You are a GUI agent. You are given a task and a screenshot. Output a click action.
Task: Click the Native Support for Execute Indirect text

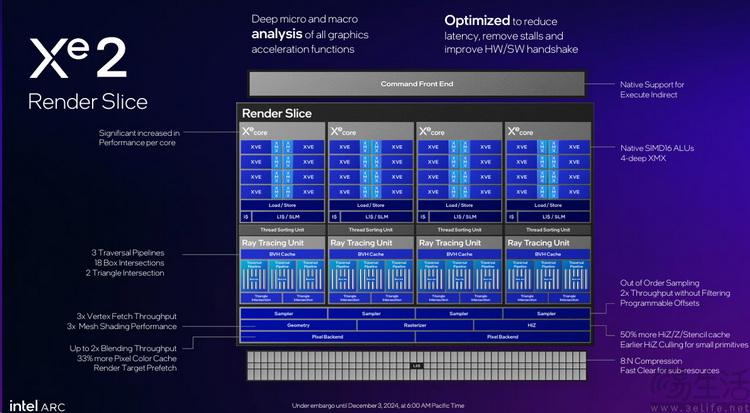652,89
